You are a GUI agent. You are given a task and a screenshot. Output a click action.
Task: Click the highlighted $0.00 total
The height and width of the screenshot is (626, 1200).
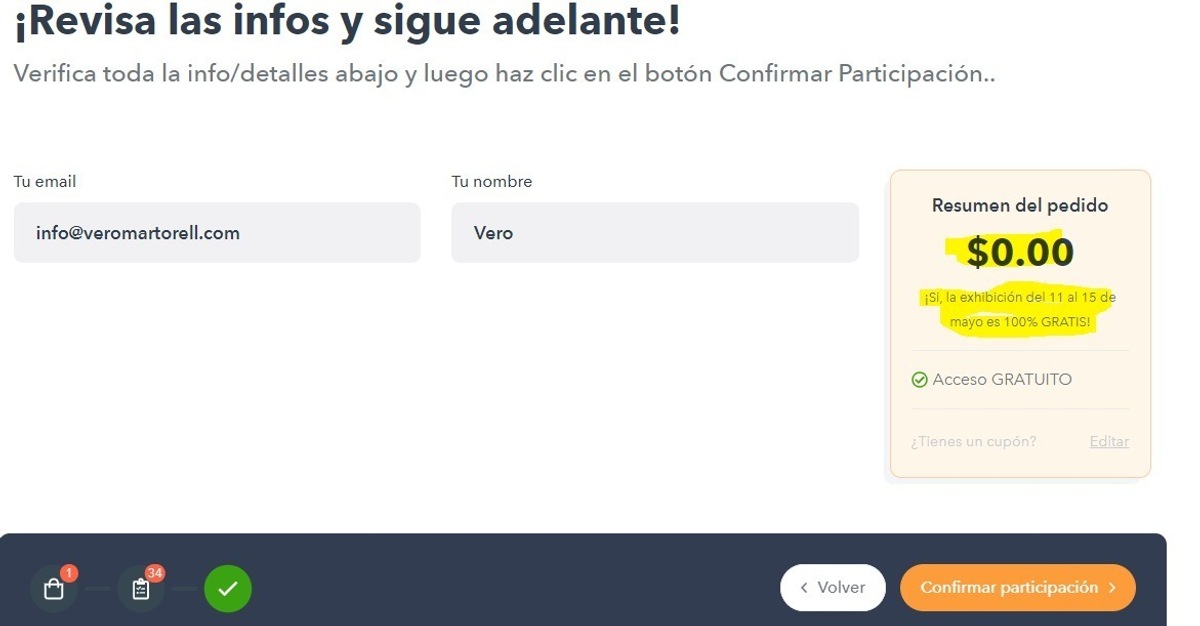tap(1020, 253)
